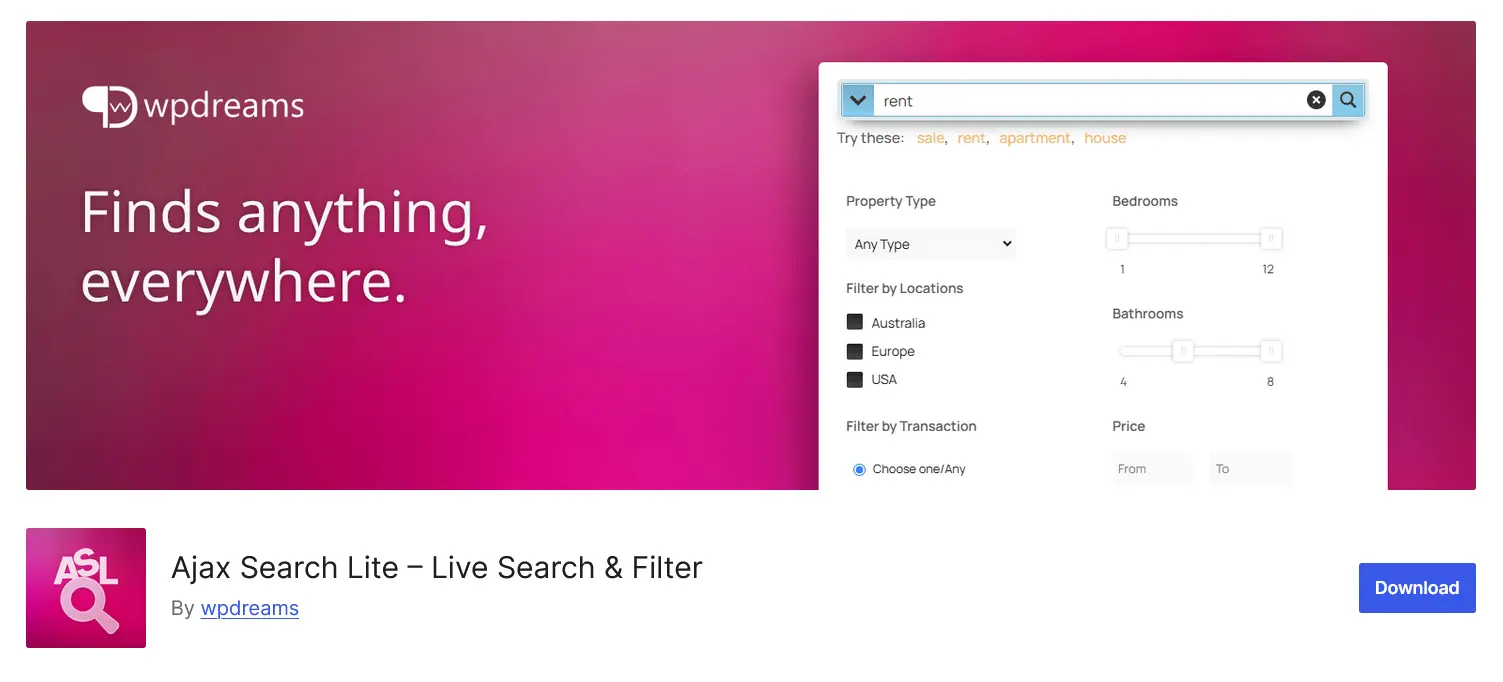Click the Bedrooms slider minimum handle
The width and height of the screenshot is (1503, 682).
(1117, 238)
